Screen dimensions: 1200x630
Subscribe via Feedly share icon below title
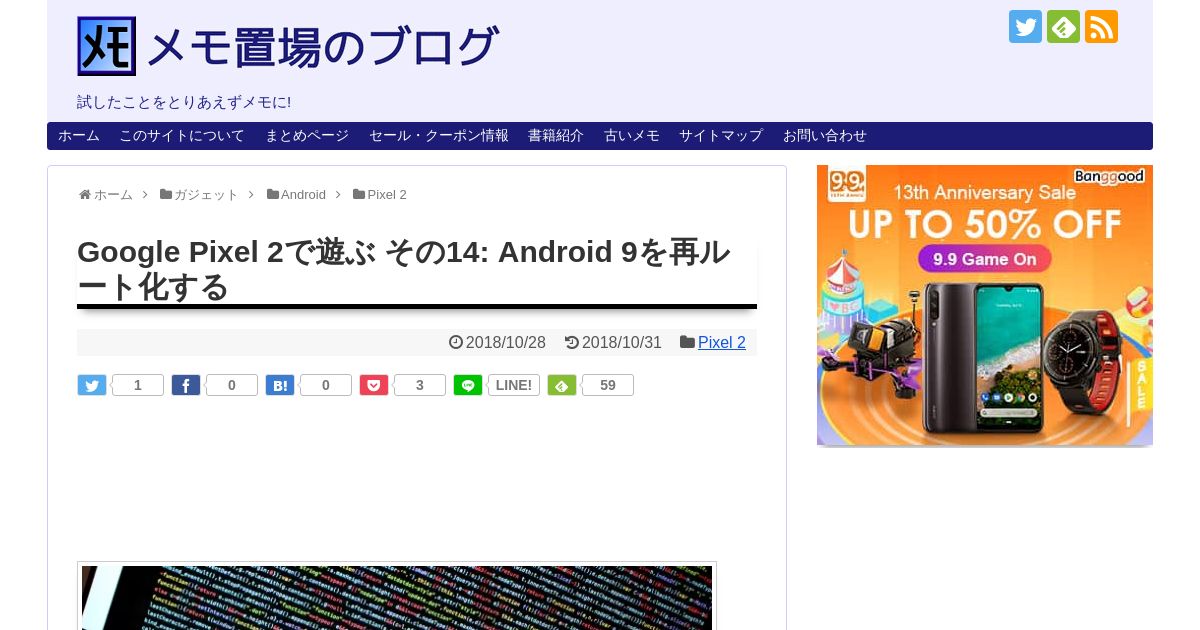(562, 385)
